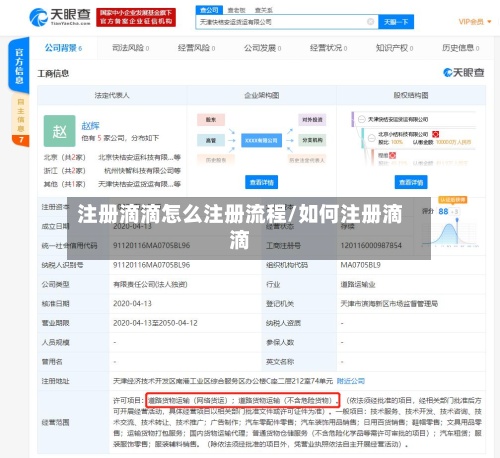Open legal representative 赵辉's profile link
The width and height of the screenshot is (500, 458).
(x=91, y=126)
